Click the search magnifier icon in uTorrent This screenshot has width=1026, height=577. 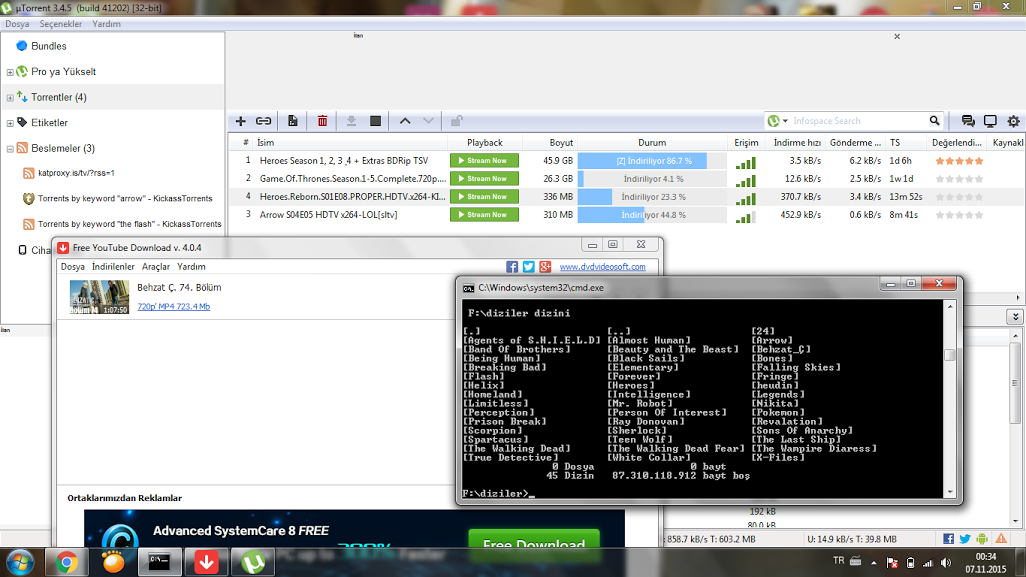(934, 120)
